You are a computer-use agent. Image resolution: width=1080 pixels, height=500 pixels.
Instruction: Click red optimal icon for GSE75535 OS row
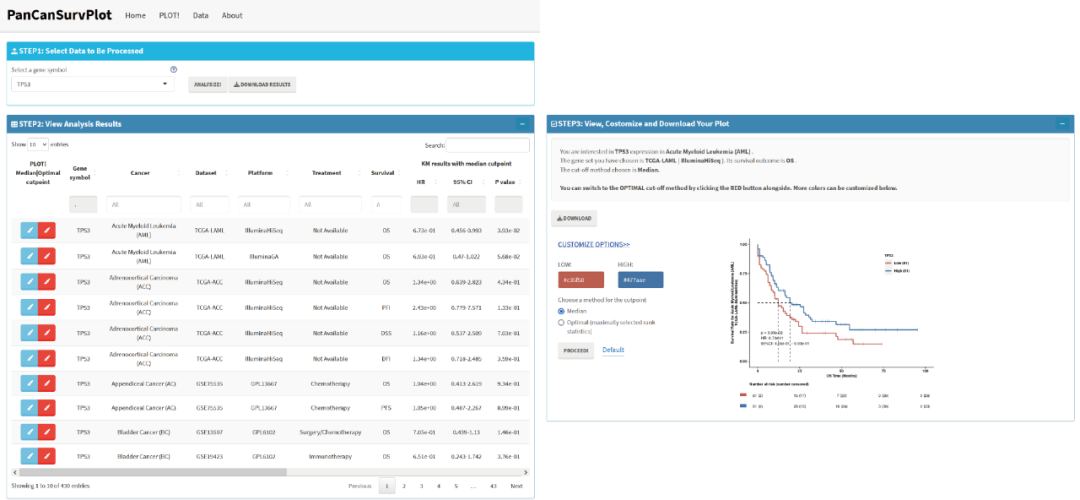pyautogui.click(x=47, y=383)
